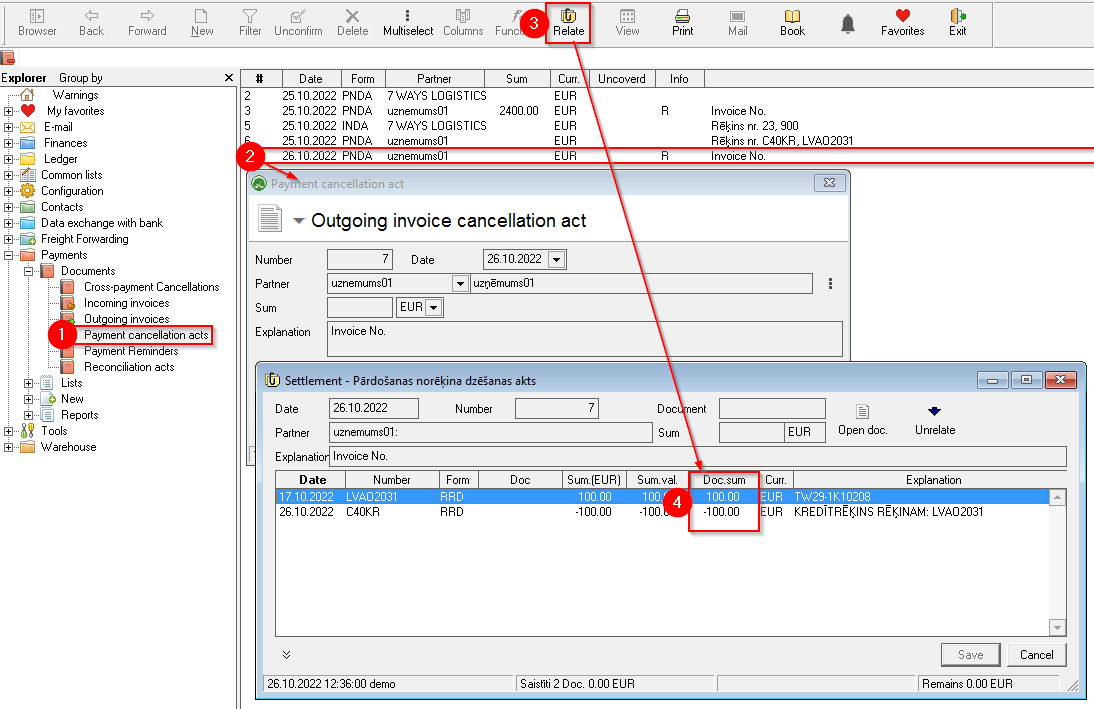The width and height of the screenshot is (1094, 709).
Task: Close the Explorer panel with X
Action: pyautogui.click(x=229, y=77)
